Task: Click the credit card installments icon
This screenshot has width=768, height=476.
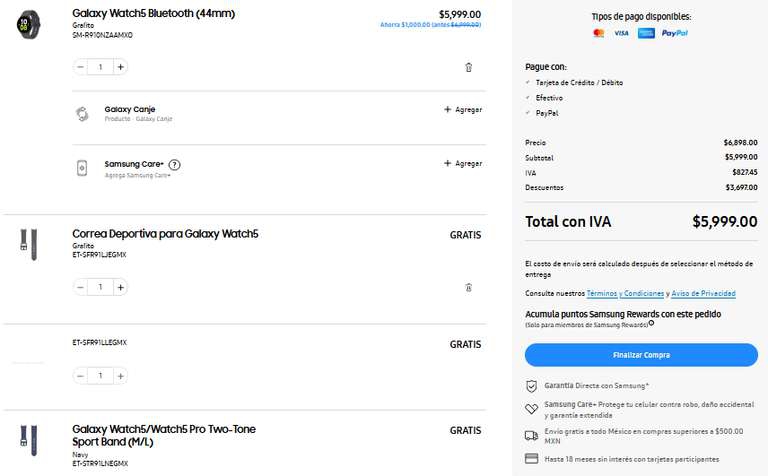Action: 531,459
